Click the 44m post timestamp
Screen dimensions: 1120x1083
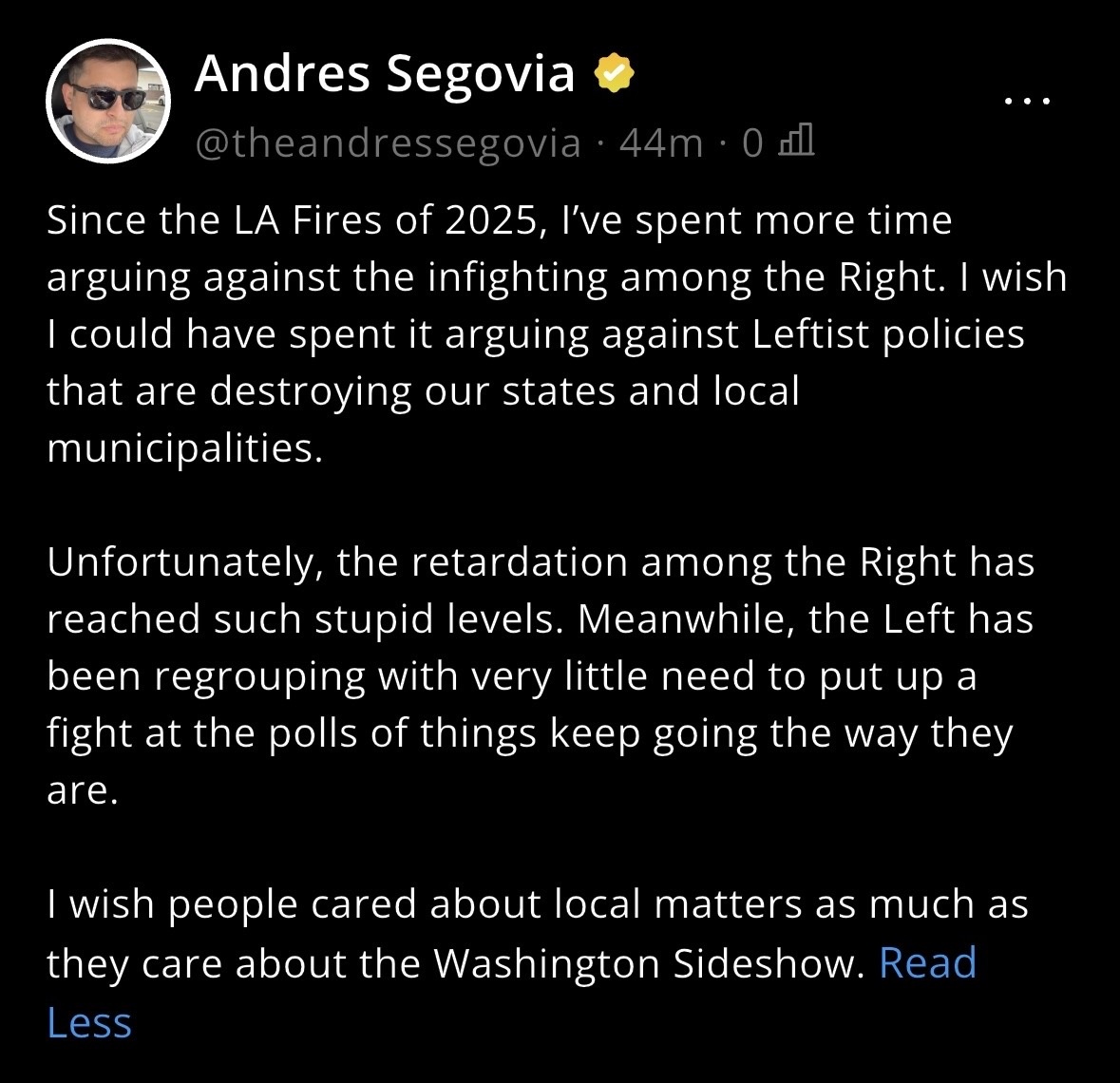tap(660, 142)
